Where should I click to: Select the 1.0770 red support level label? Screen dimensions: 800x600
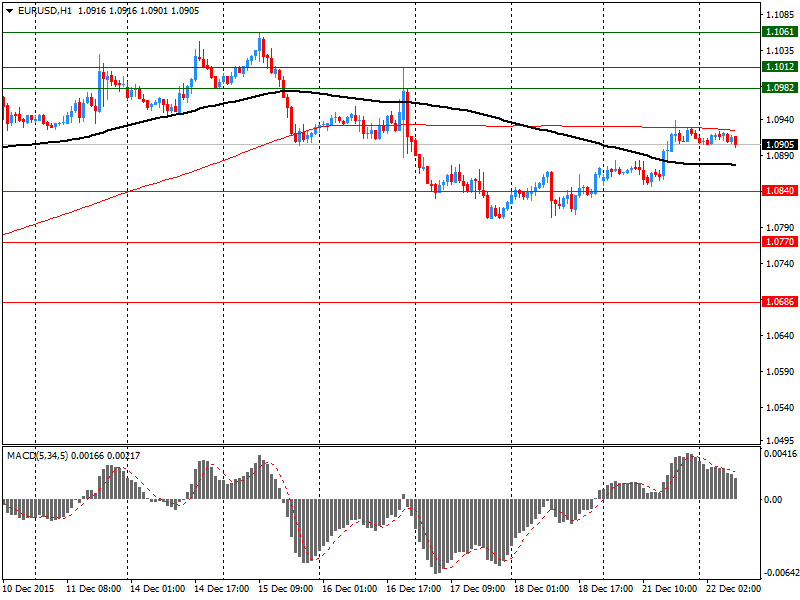tap(780, 241)
